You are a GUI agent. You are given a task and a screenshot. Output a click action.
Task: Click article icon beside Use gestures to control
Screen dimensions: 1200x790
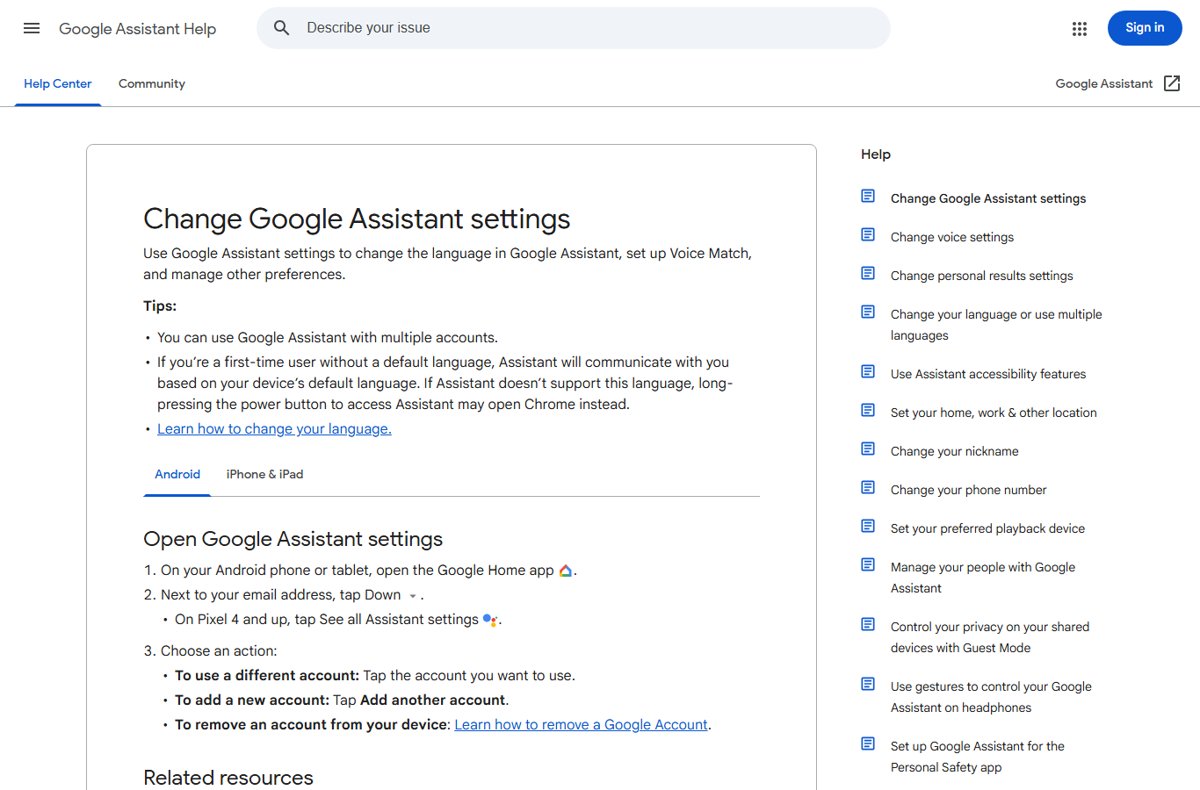click(x=868, y=684)
